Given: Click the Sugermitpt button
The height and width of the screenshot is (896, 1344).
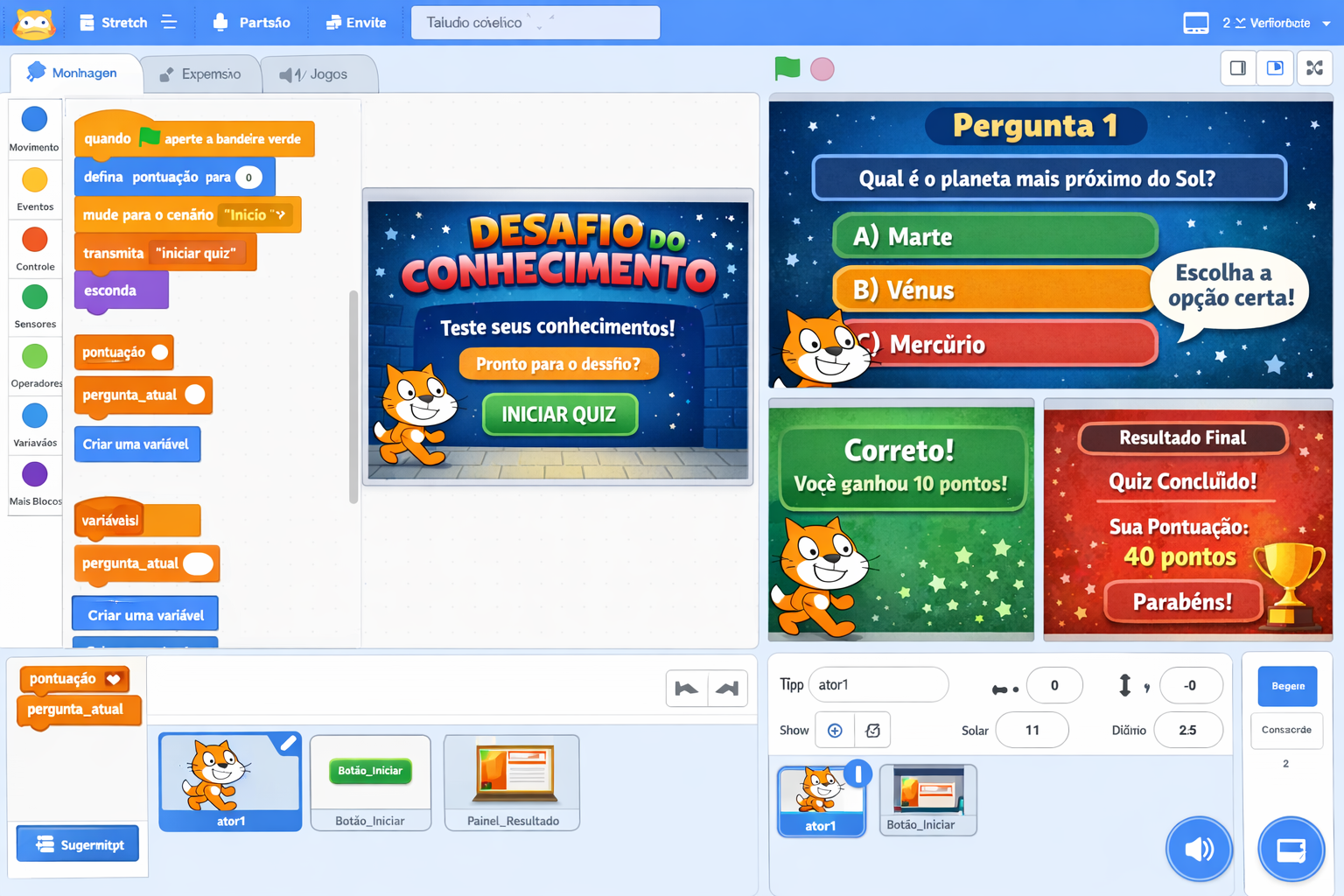Looking at the screenshot, I should click(x=78, y=844).
